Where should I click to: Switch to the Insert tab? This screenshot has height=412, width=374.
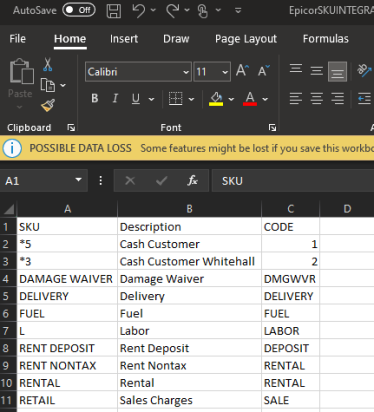tap(124, 39)
